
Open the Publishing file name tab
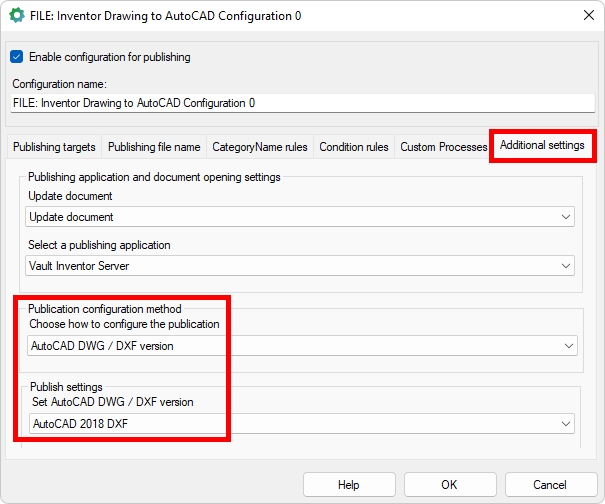tap(154, 147)
